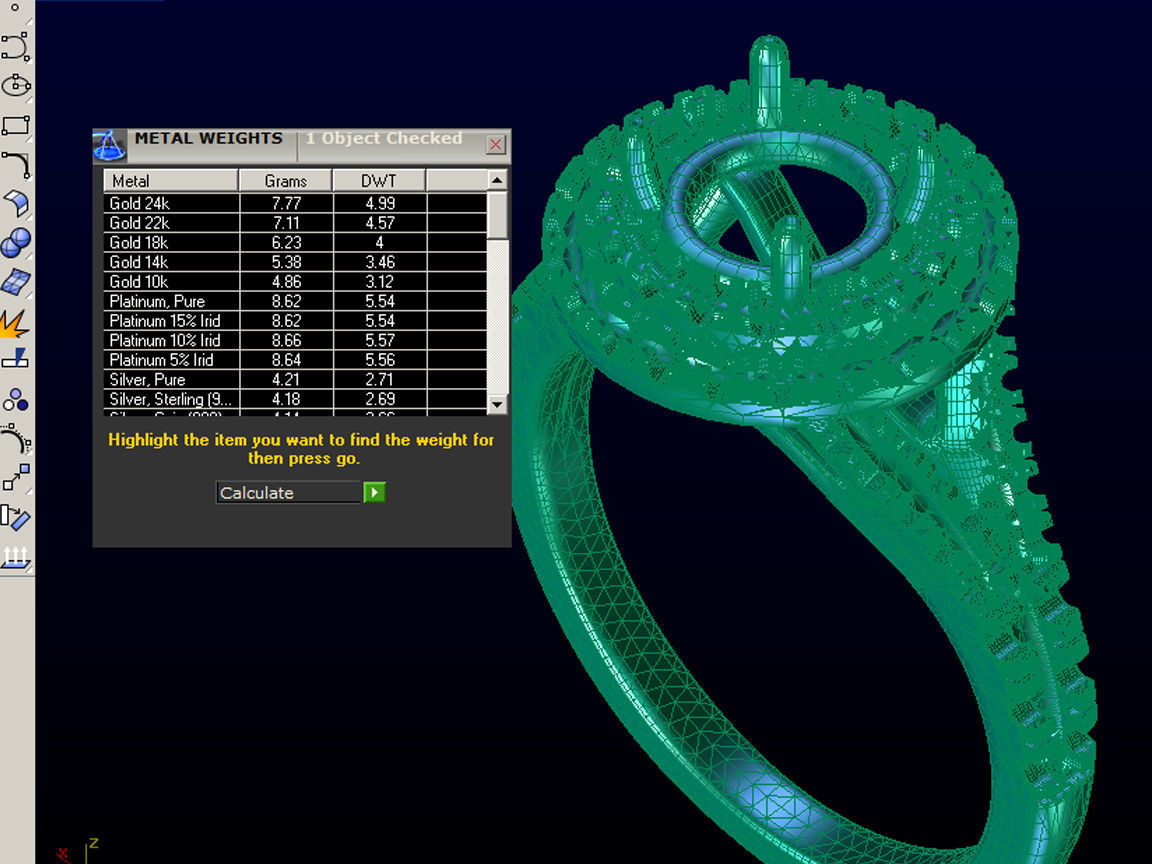1152x864 pixels.
Task: Select the Gold 14k row
Action: pyautogui.click(x=295, y=262)
